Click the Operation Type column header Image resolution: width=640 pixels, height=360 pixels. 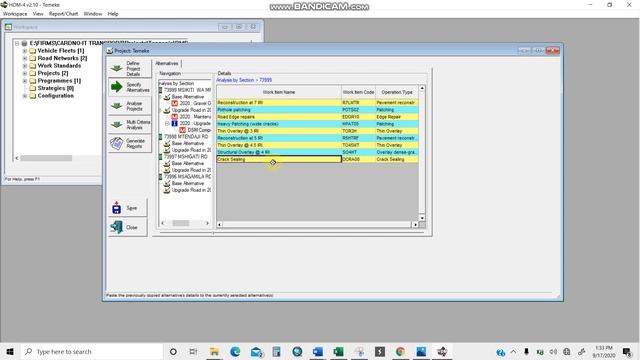[397, 92]
